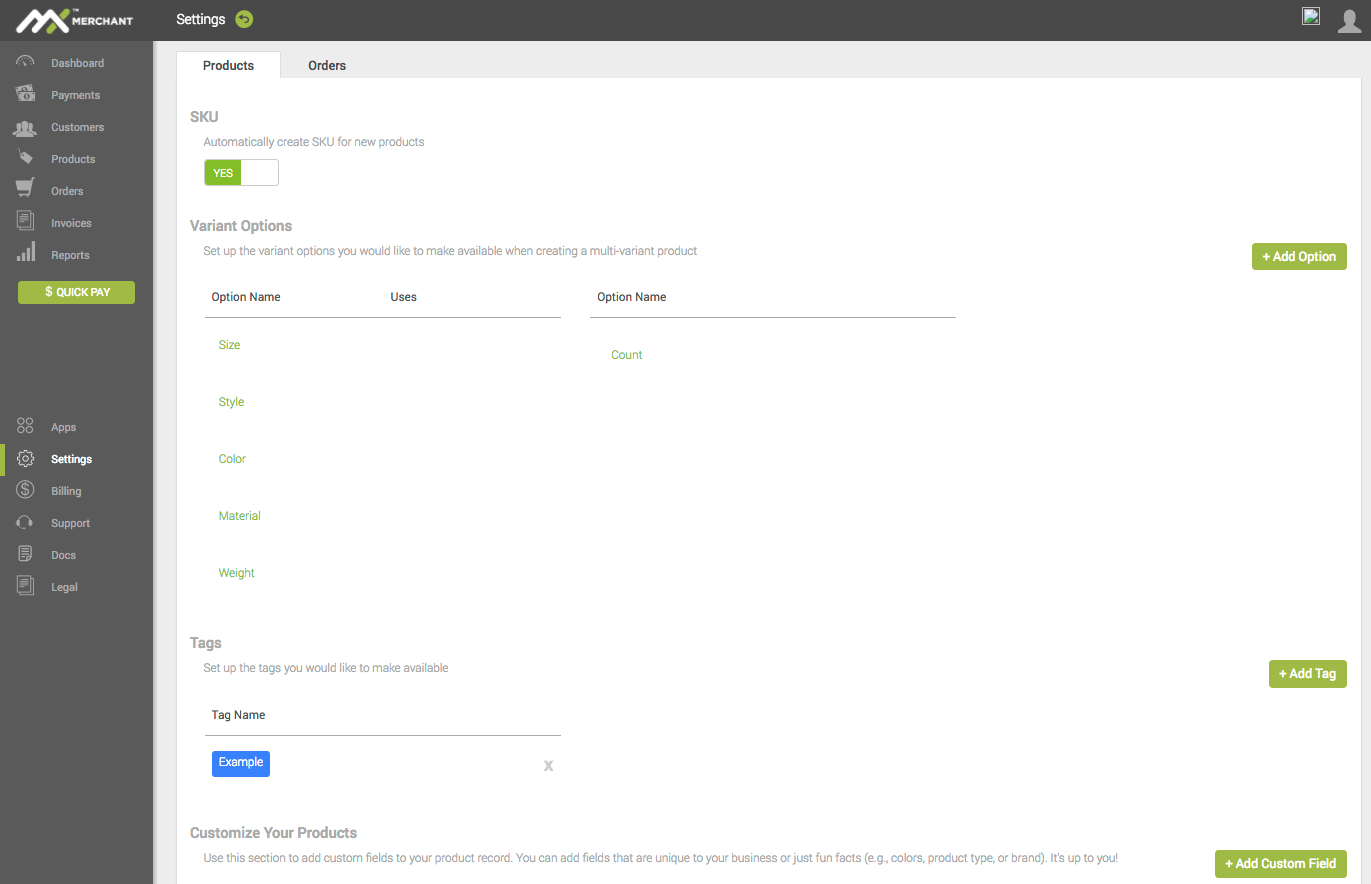Screen dimensions: 1371x884
Task: Open Support via the headset icon
Action: tap(26, 523)
